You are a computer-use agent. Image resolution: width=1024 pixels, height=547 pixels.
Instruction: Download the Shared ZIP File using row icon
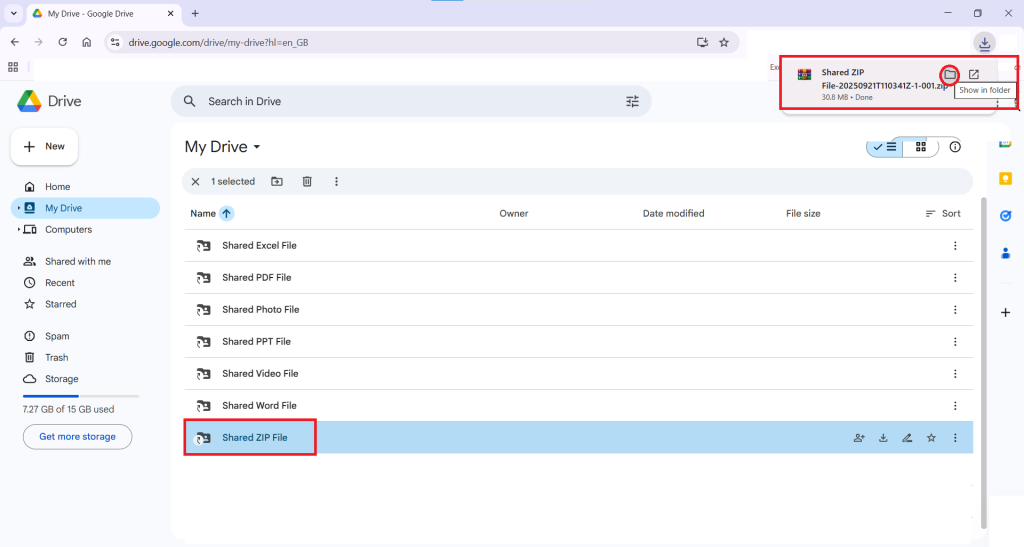(x=883, y=438)
